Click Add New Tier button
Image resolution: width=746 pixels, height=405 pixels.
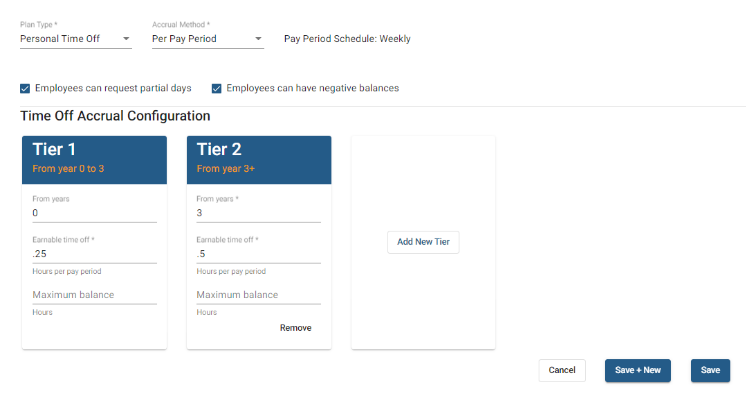(x=423, y=242)
